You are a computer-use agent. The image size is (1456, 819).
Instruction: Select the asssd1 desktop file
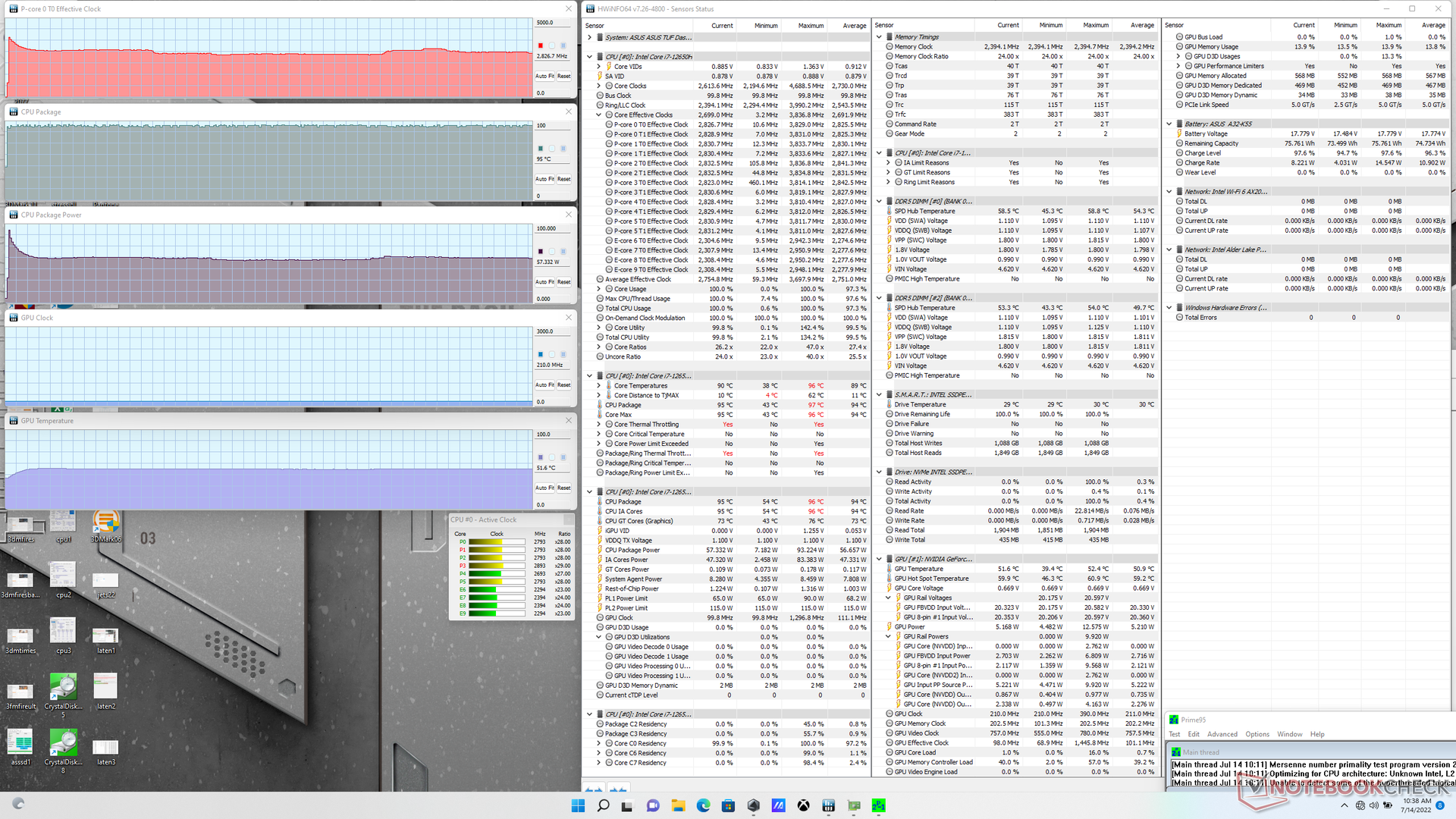tap(20, 747)
